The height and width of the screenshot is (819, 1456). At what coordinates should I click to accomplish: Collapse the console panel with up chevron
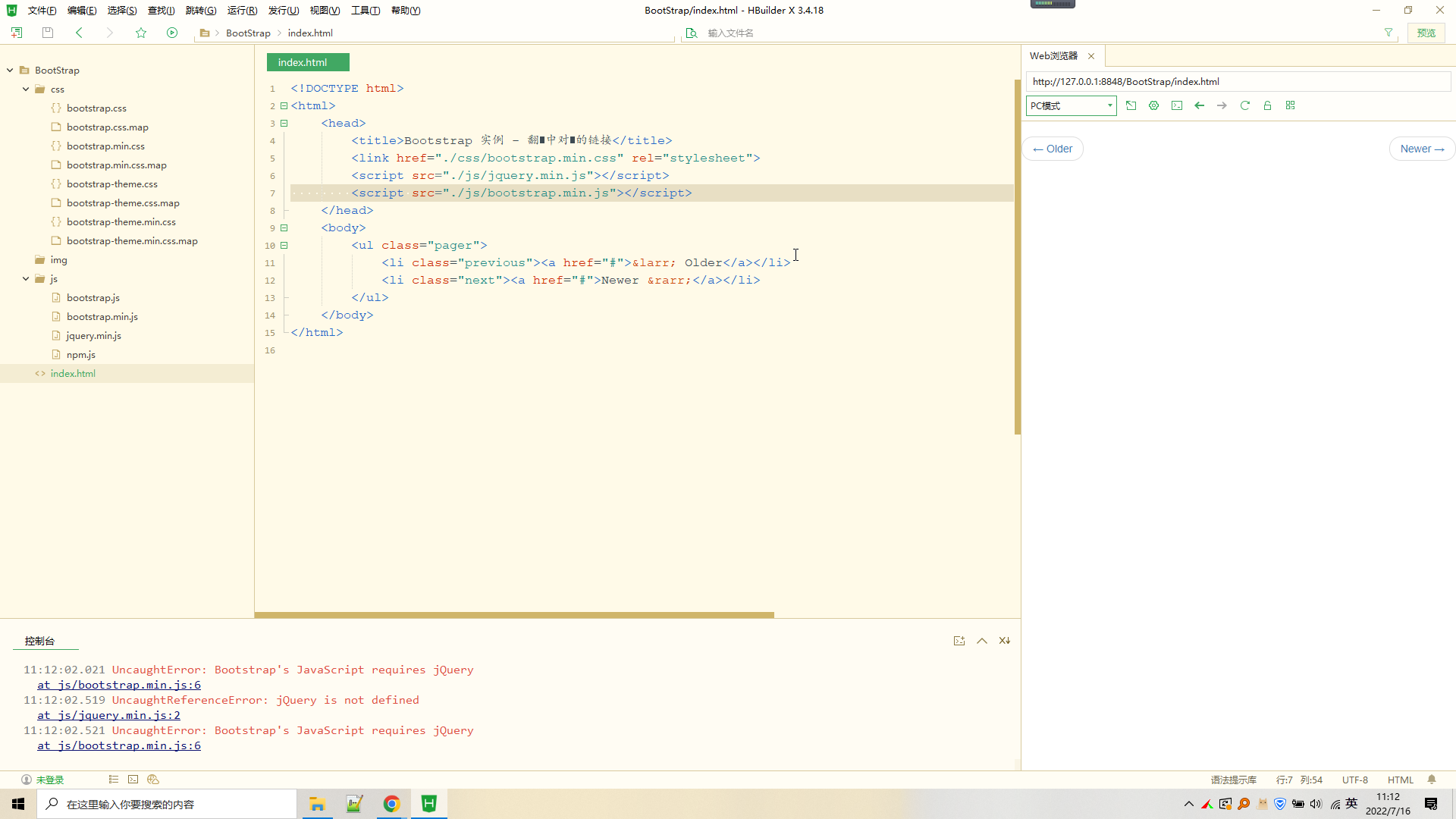click(982, 641)
